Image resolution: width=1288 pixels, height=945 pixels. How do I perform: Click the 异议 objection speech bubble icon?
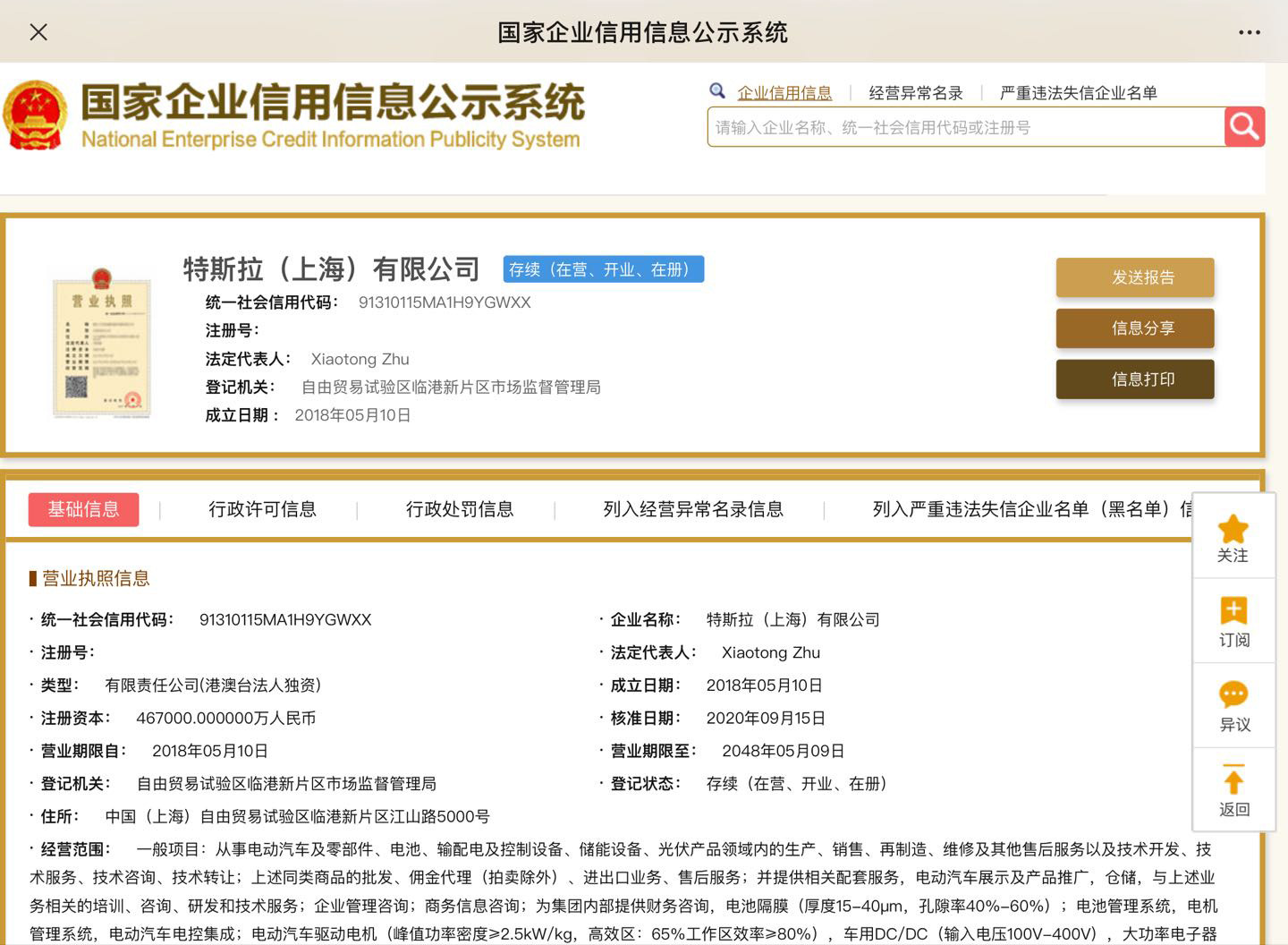tap(1233, 695)
